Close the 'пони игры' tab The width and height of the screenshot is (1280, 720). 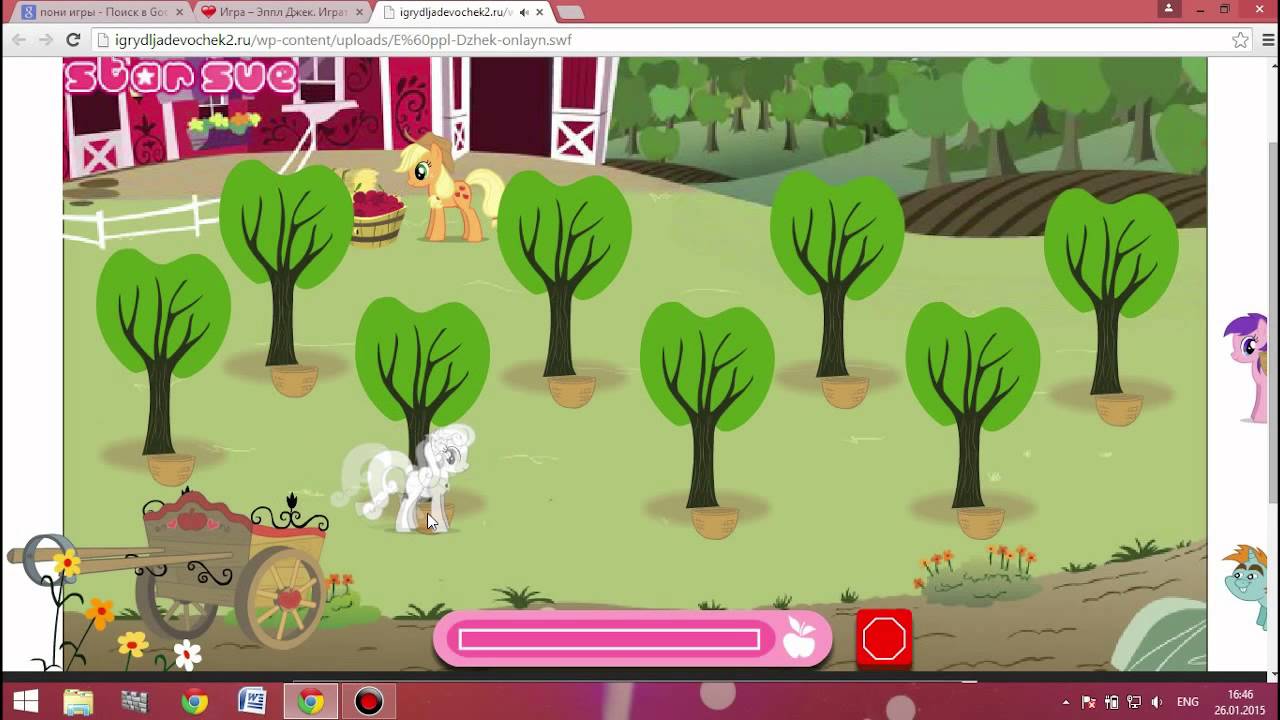tap(179, 12)
